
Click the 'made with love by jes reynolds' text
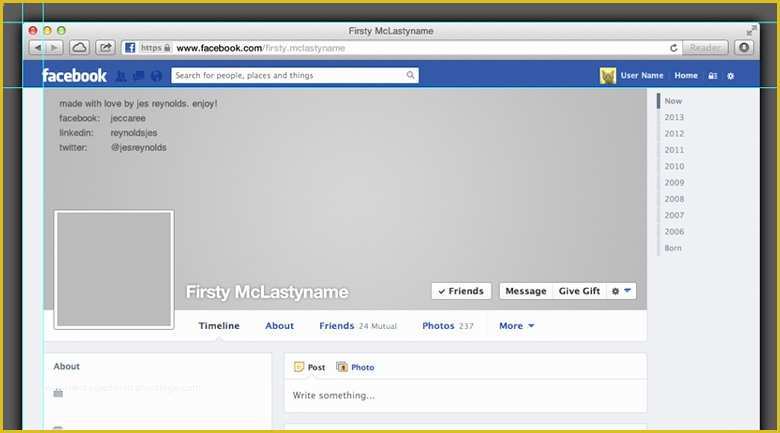point(138,104)
